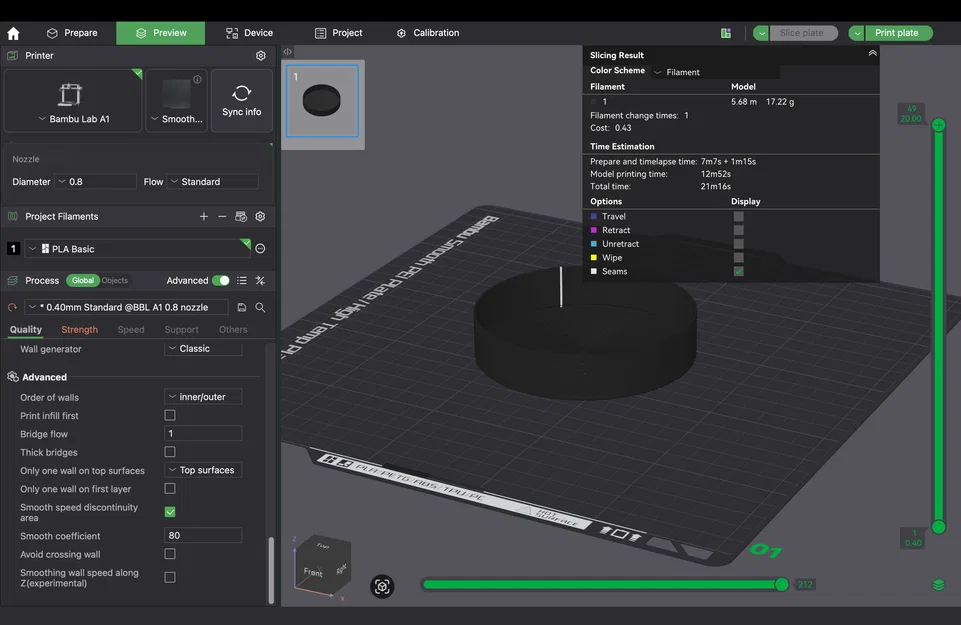Save the current process preset

pyautogui.click(x=241, y=307)
